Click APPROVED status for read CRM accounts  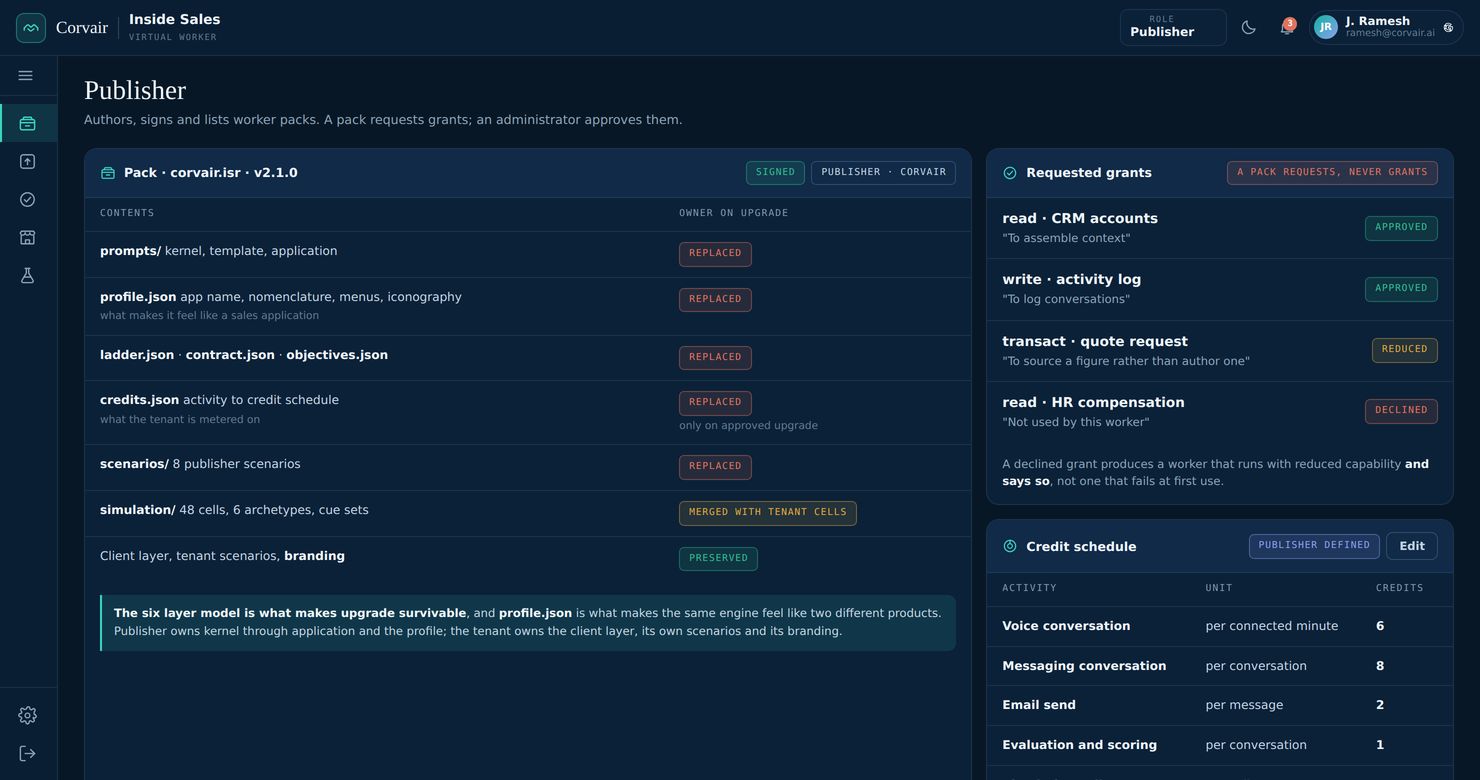tap(1401, 228)
